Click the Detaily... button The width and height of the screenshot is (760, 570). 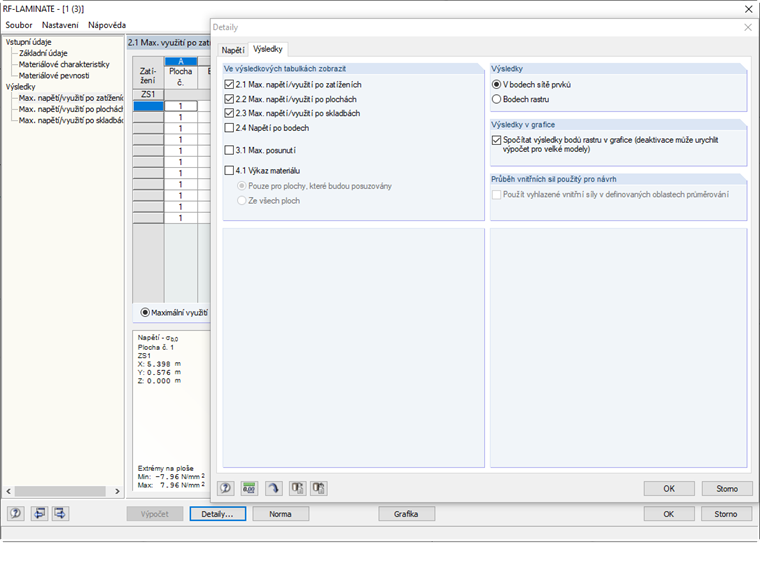tap(218, 514)
